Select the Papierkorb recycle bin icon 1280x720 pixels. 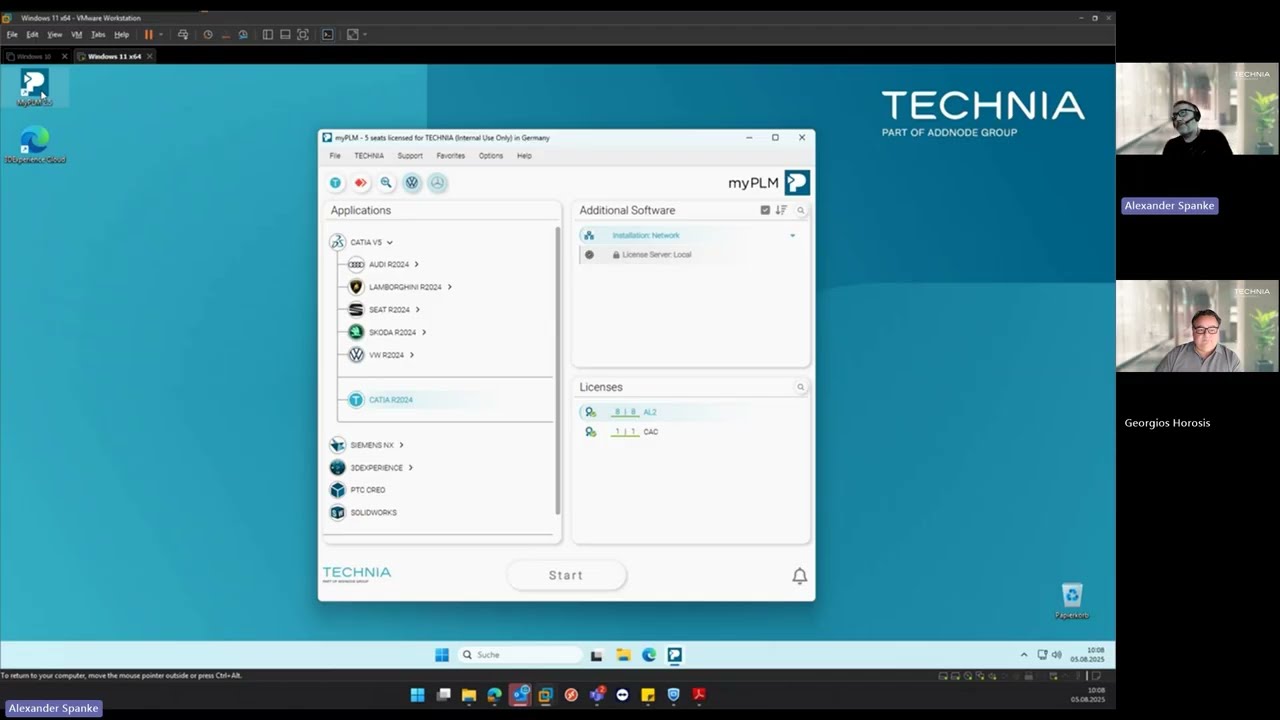(x=1072, y=601)
